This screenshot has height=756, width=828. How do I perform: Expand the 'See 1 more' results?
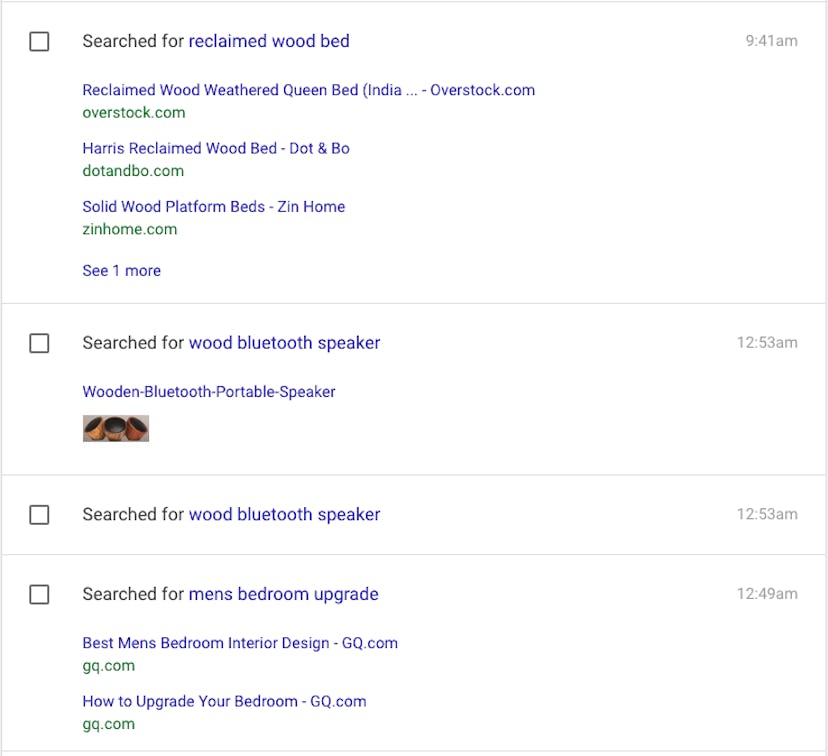click(x=121, y=271)
